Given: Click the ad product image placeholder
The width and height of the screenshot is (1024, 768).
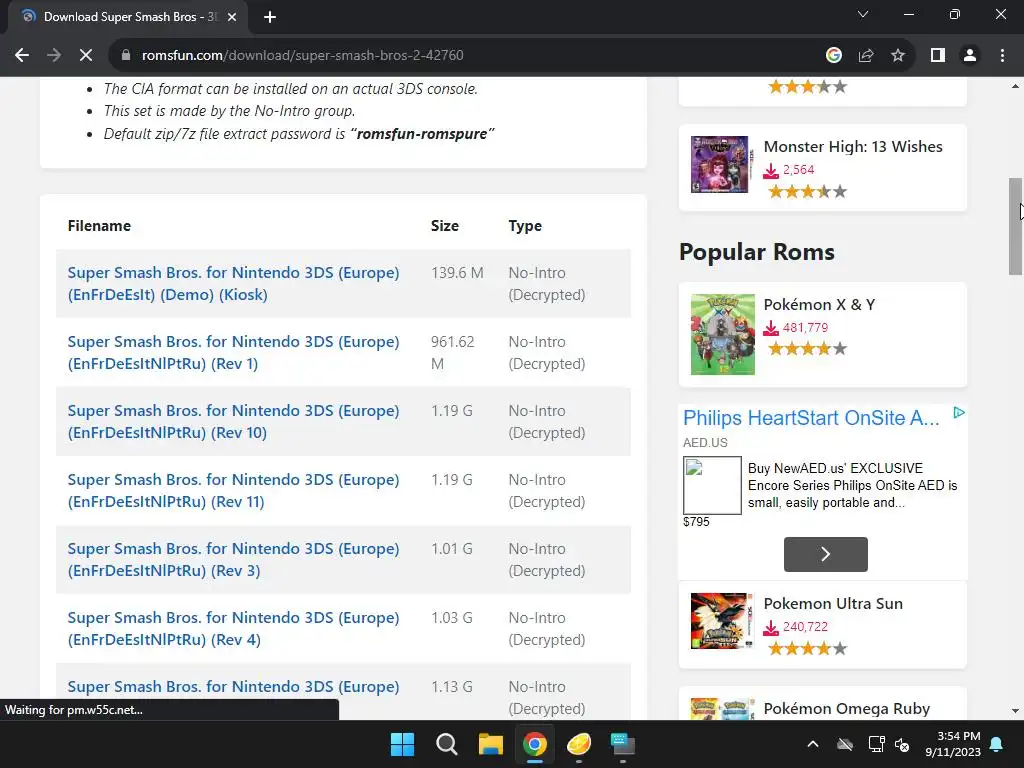Looking at the screenshot, I should coord(712,485).
